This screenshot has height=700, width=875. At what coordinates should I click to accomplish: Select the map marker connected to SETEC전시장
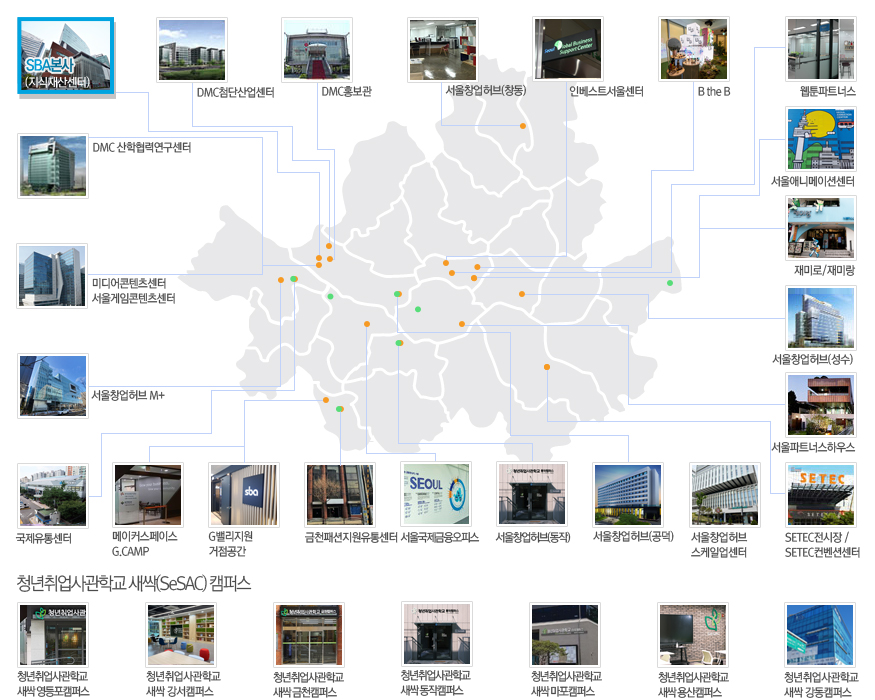tap(547, 367)
